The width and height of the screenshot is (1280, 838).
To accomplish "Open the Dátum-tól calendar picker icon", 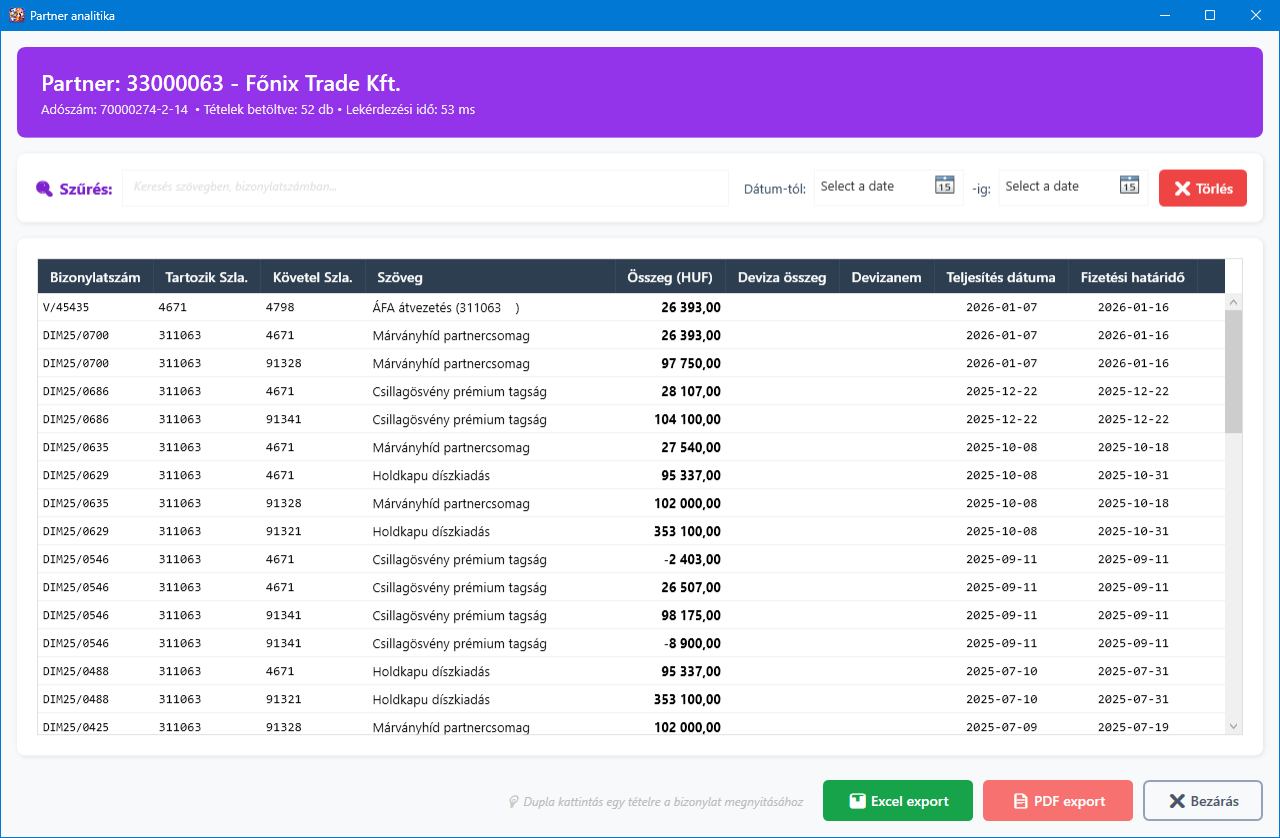I will (944, 185).
